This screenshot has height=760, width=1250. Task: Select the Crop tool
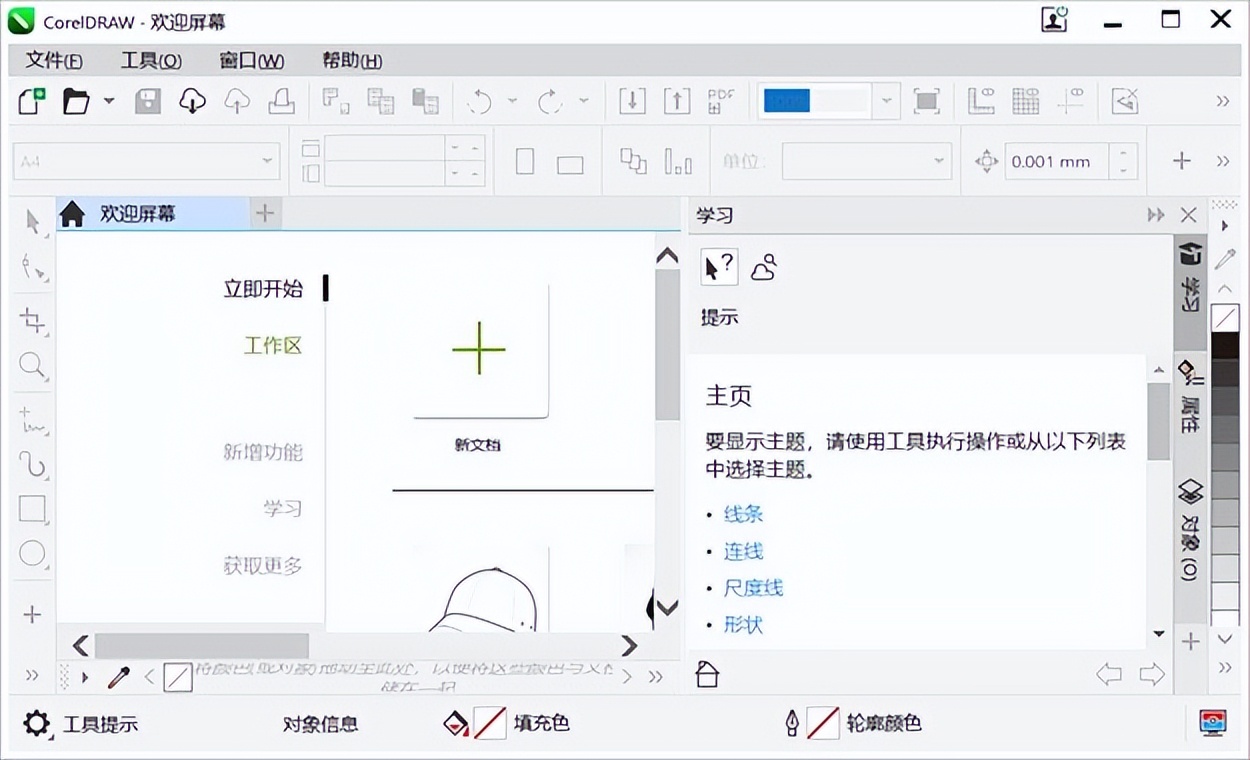point(30,321)
